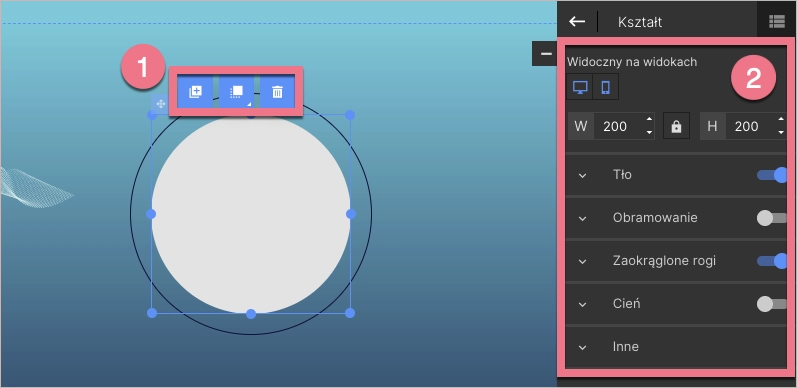Click the W width input field
797x388 pixels.
[x=619, y=126]
